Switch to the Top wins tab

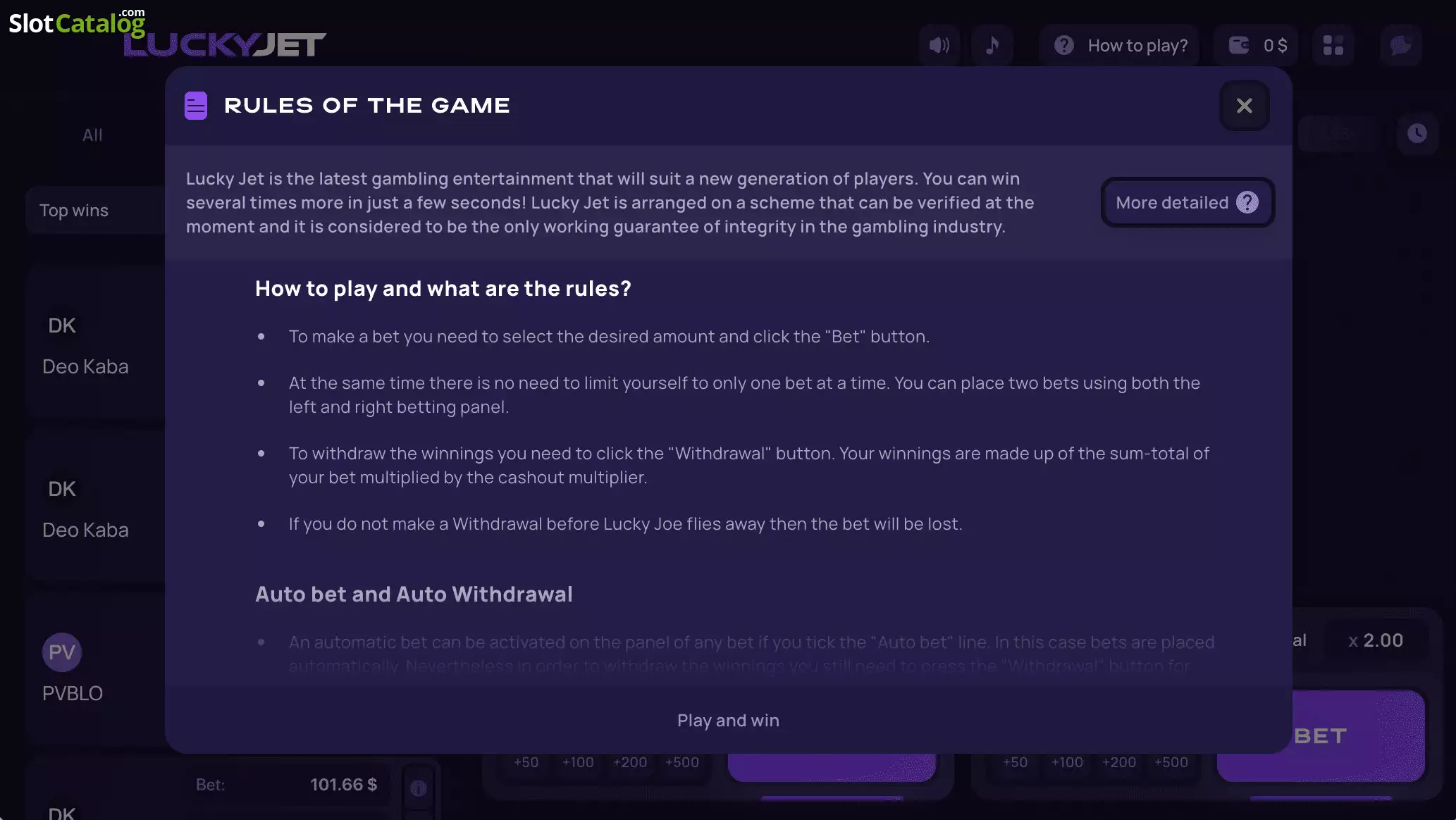74,211
